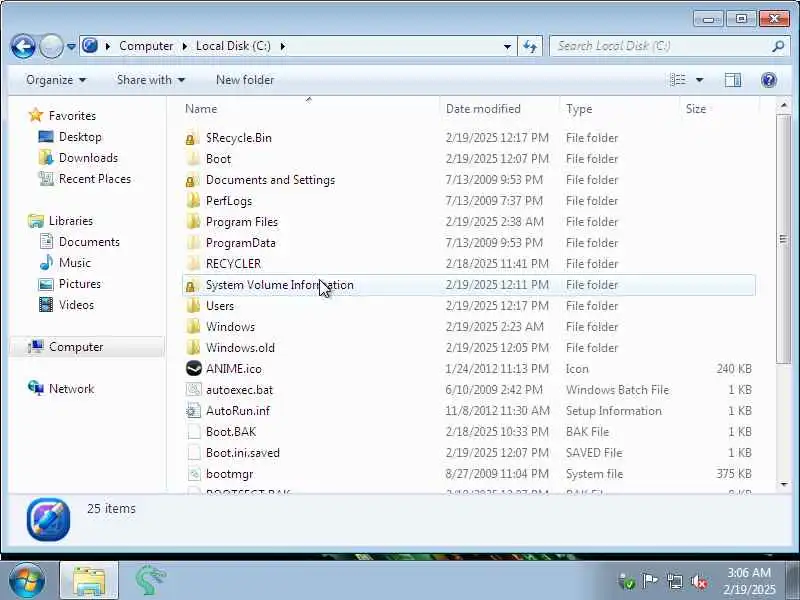This screenshot has height=600, width=800.
Task: Open the recent pages dropdown arrow
Action: point(71,47)
